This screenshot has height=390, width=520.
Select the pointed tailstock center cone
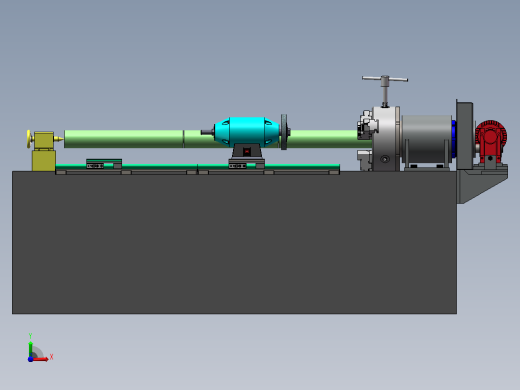click(59, 139)
